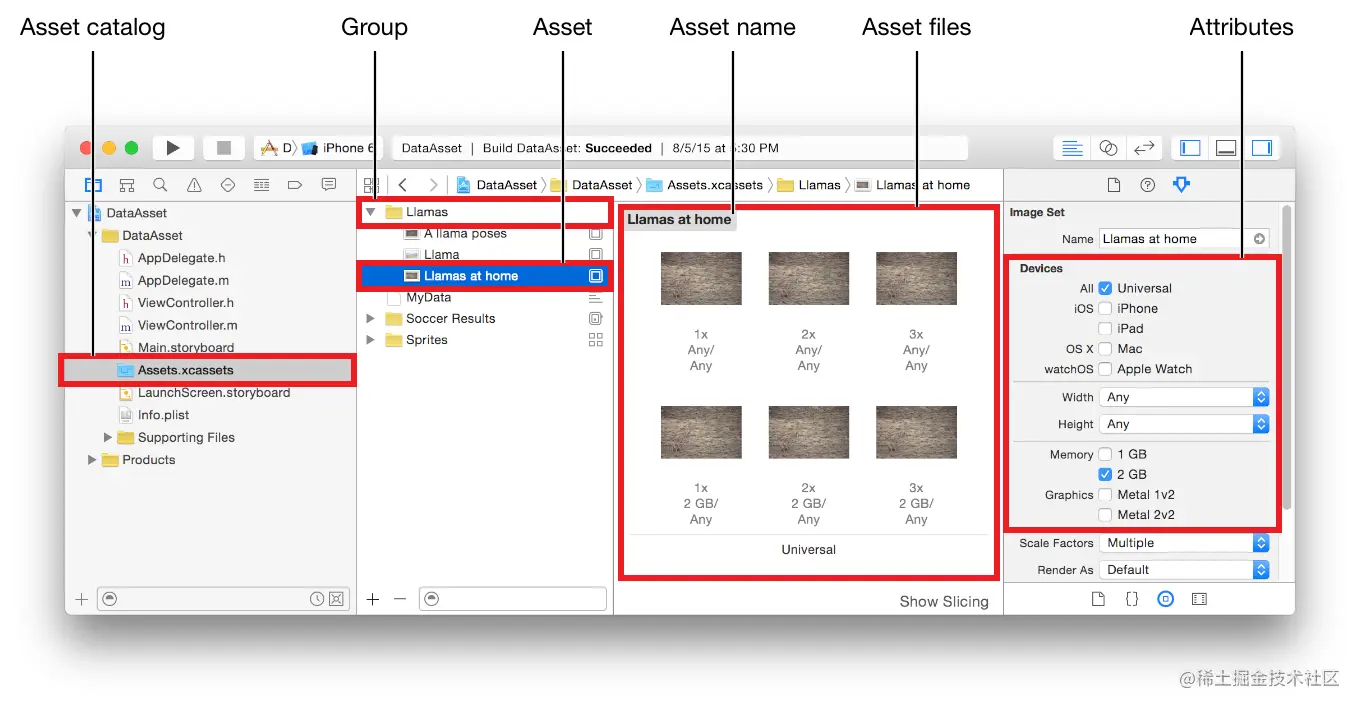Enable the iPad device checkbox
This screenshot has height=709, width=1360.
click(1105, 328)
